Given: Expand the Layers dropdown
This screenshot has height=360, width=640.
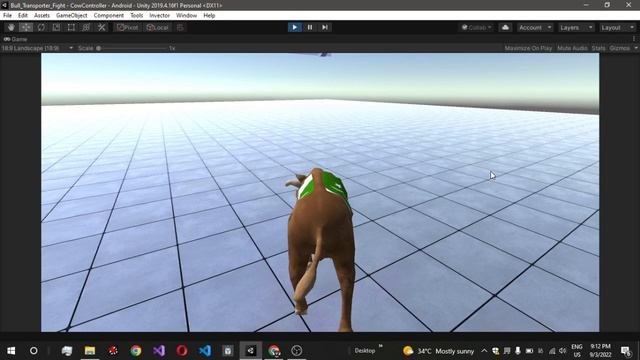Looking at the screenshot, I should click(576, 27).
